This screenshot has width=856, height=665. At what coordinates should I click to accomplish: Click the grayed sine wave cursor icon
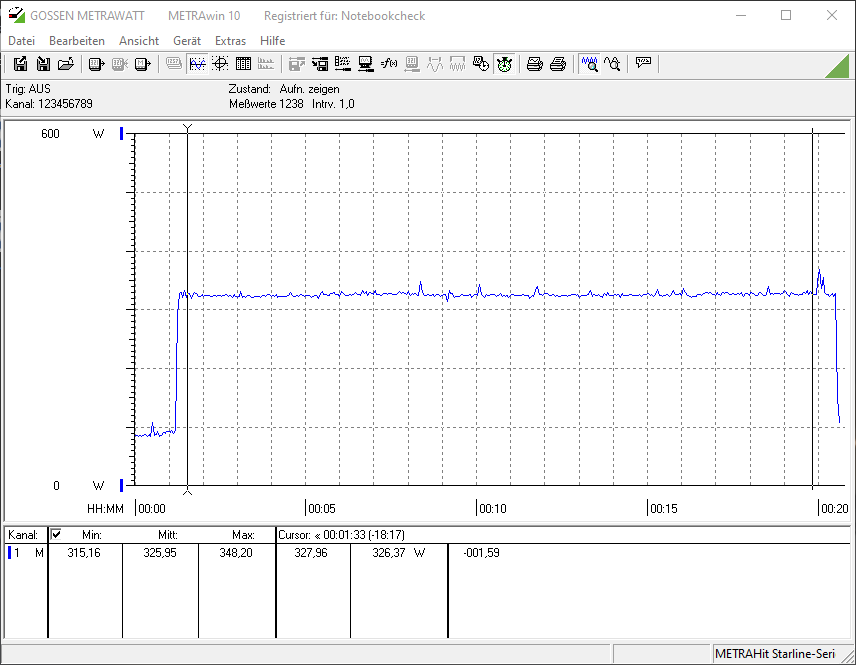pos(435,64)
